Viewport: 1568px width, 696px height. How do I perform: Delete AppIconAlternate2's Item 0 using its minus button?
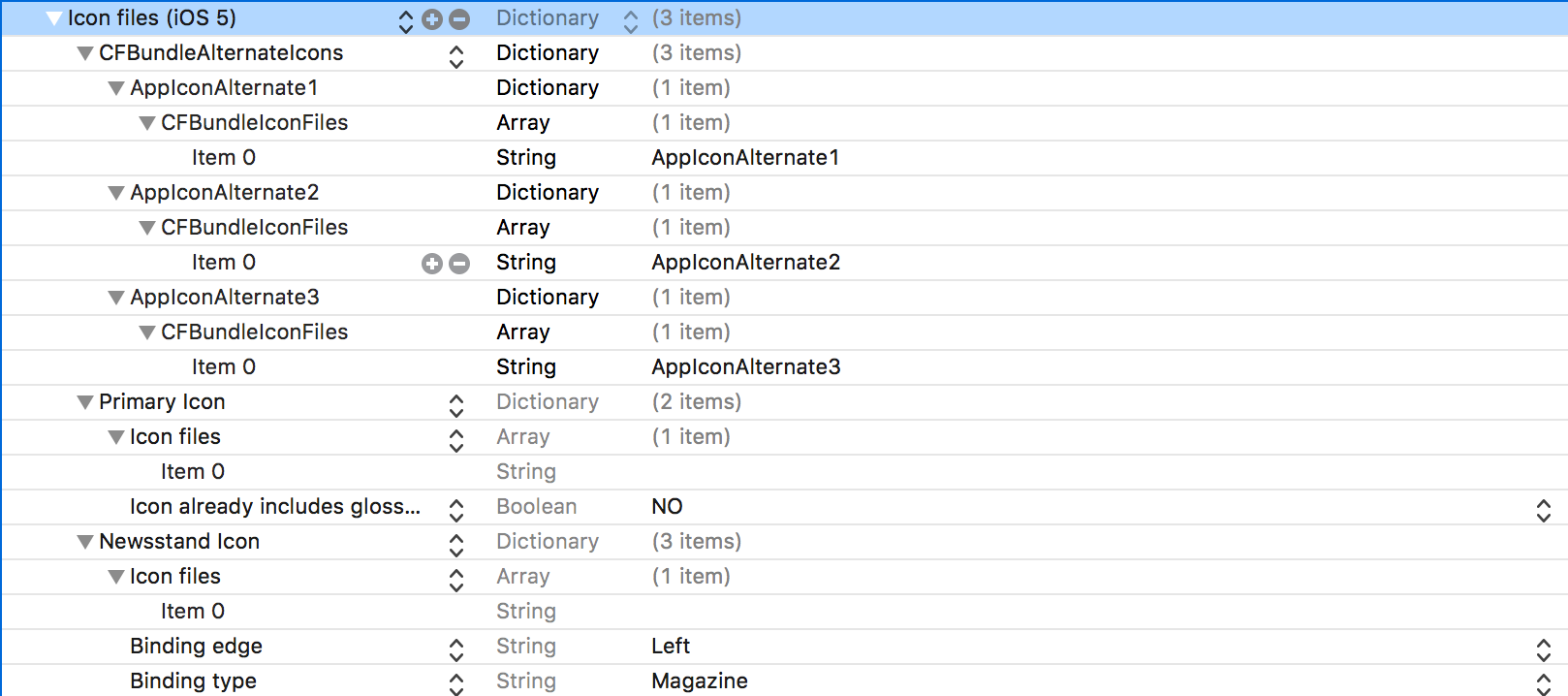457,262
